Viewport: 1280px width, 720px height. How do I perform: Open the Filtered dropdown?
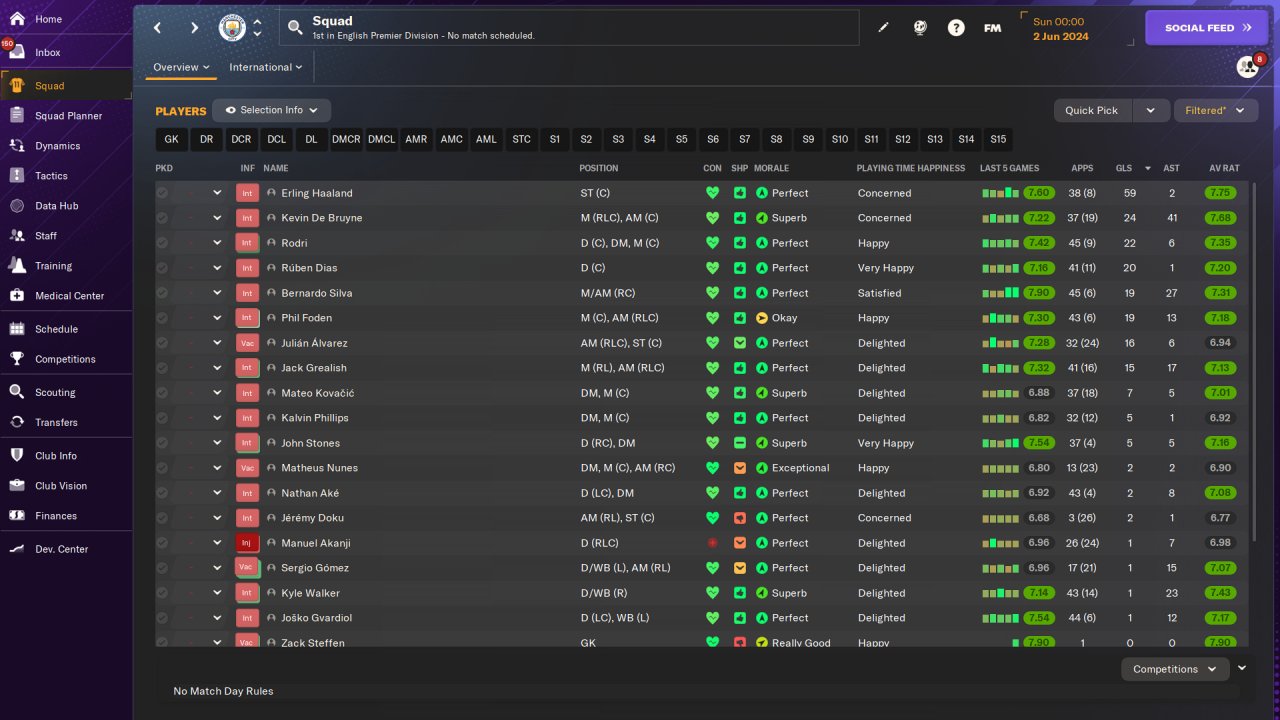coord(1215,110)
